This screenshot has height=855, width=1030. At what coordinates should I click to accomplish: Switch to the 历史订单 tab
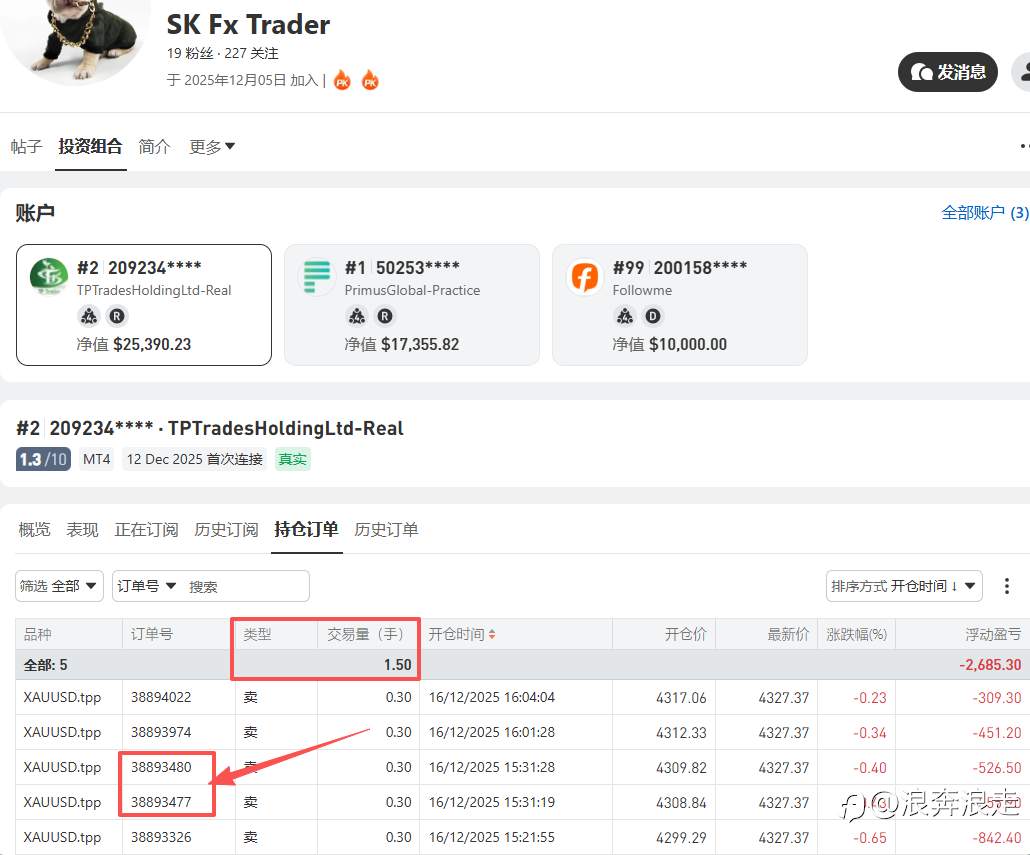coord(386,529)
